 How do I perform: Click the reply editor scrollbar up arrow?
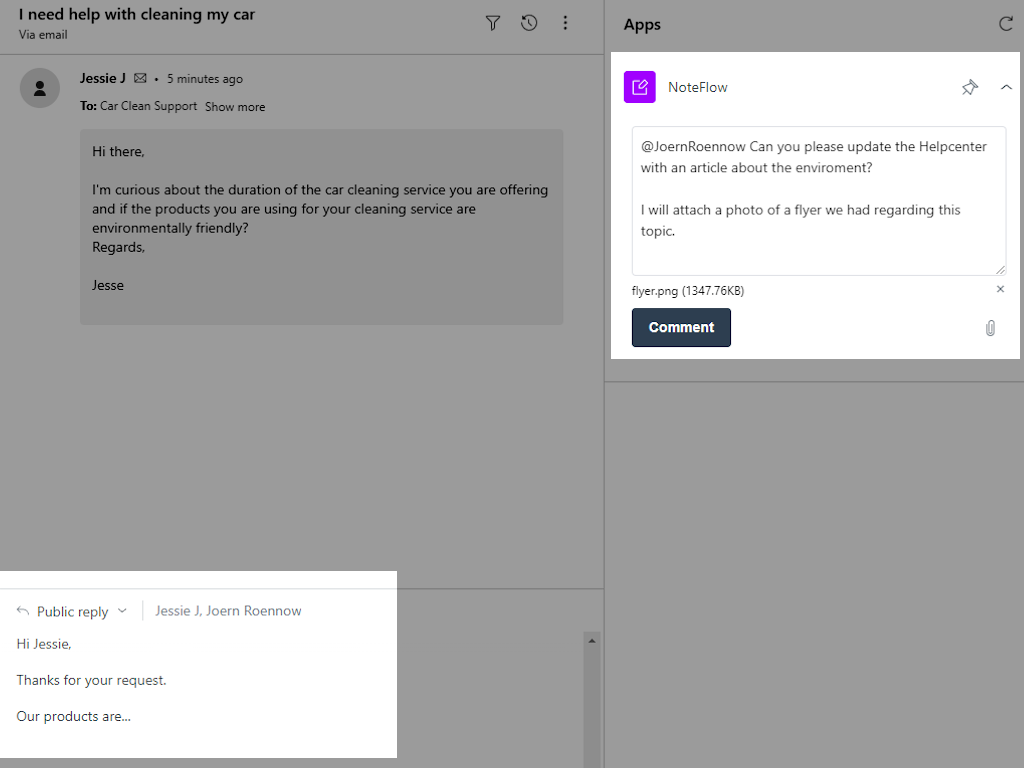point(591,640)
